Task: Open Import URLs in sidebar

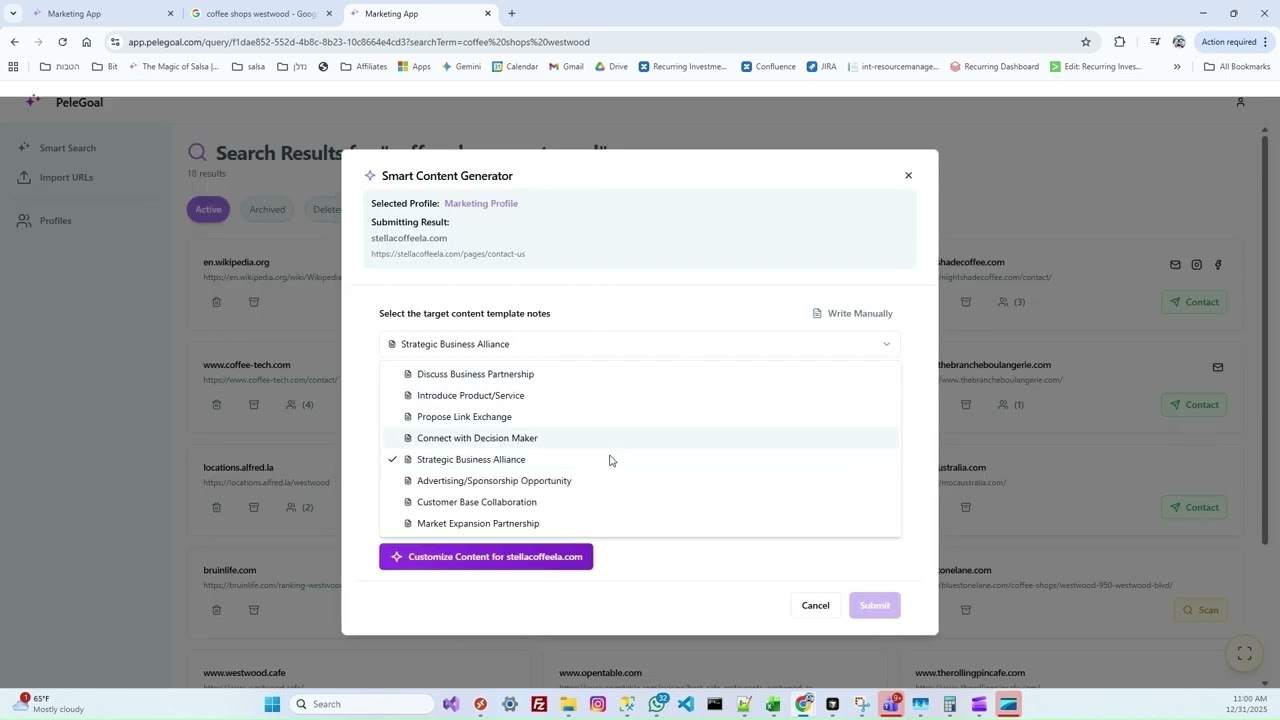Action: coord(55,177)
